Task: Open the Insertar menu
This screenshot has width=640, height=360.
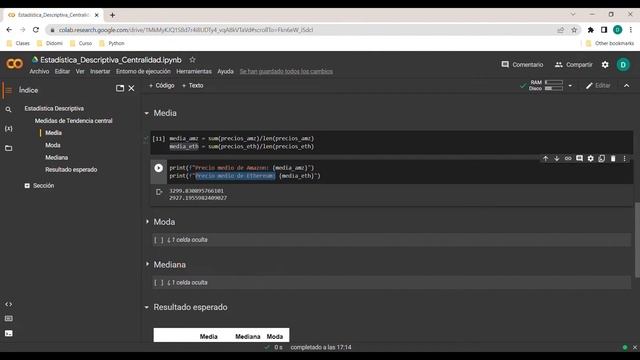Action: click(100, 71)
